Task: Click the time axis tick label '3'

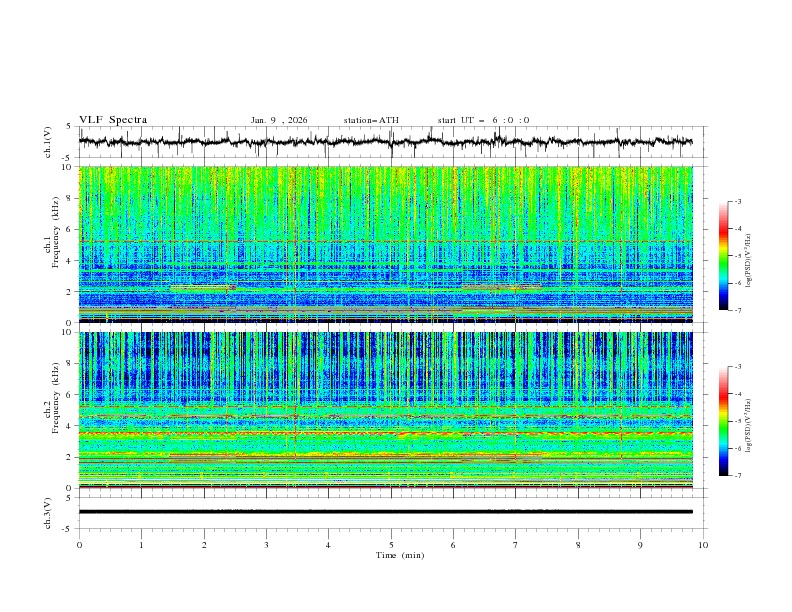Action: click(x=266, y=545)
